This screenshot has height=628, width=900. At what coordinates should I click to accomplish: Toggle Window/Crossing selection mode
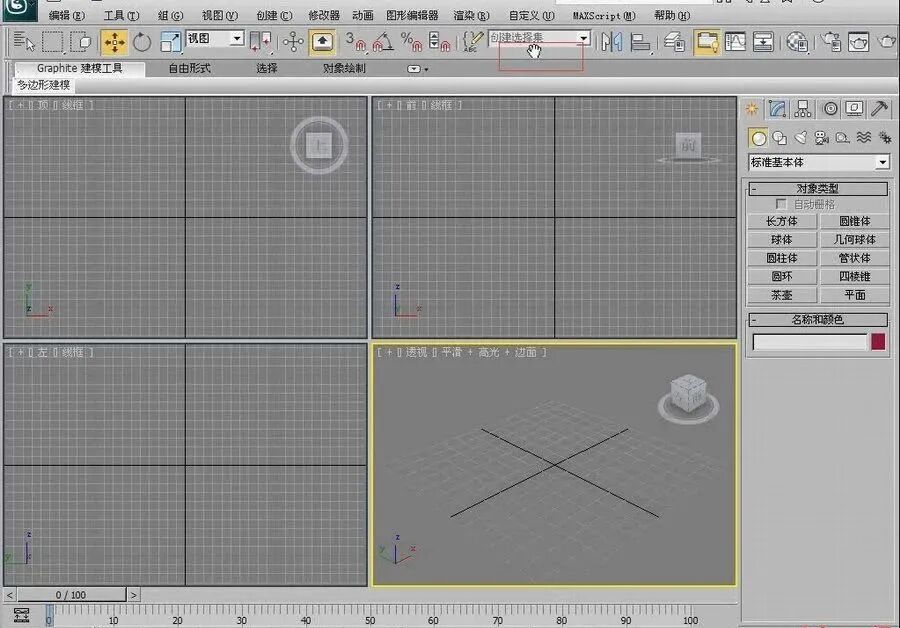[81, 42]
